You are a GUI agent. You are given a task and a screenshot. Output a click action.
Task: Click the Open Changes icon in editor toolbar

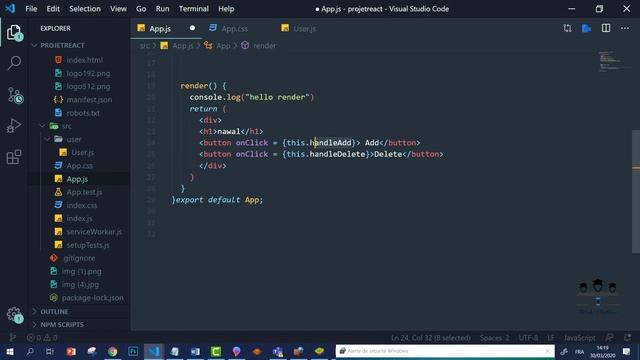567,28
